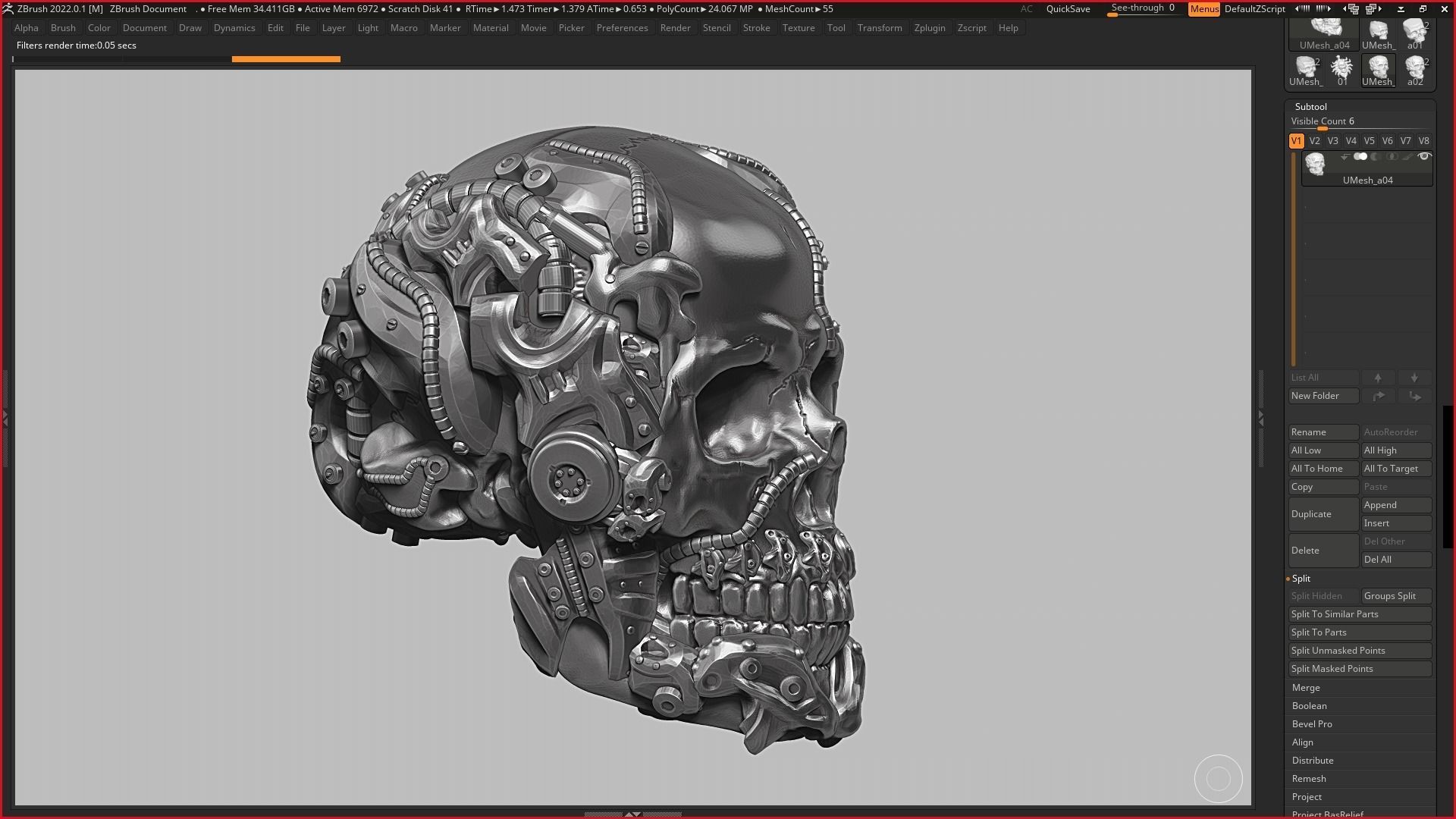Toggle boolean start switch on UMesh_a04 subtool
Screen dimensions: 1456x819
(1360, 157)
